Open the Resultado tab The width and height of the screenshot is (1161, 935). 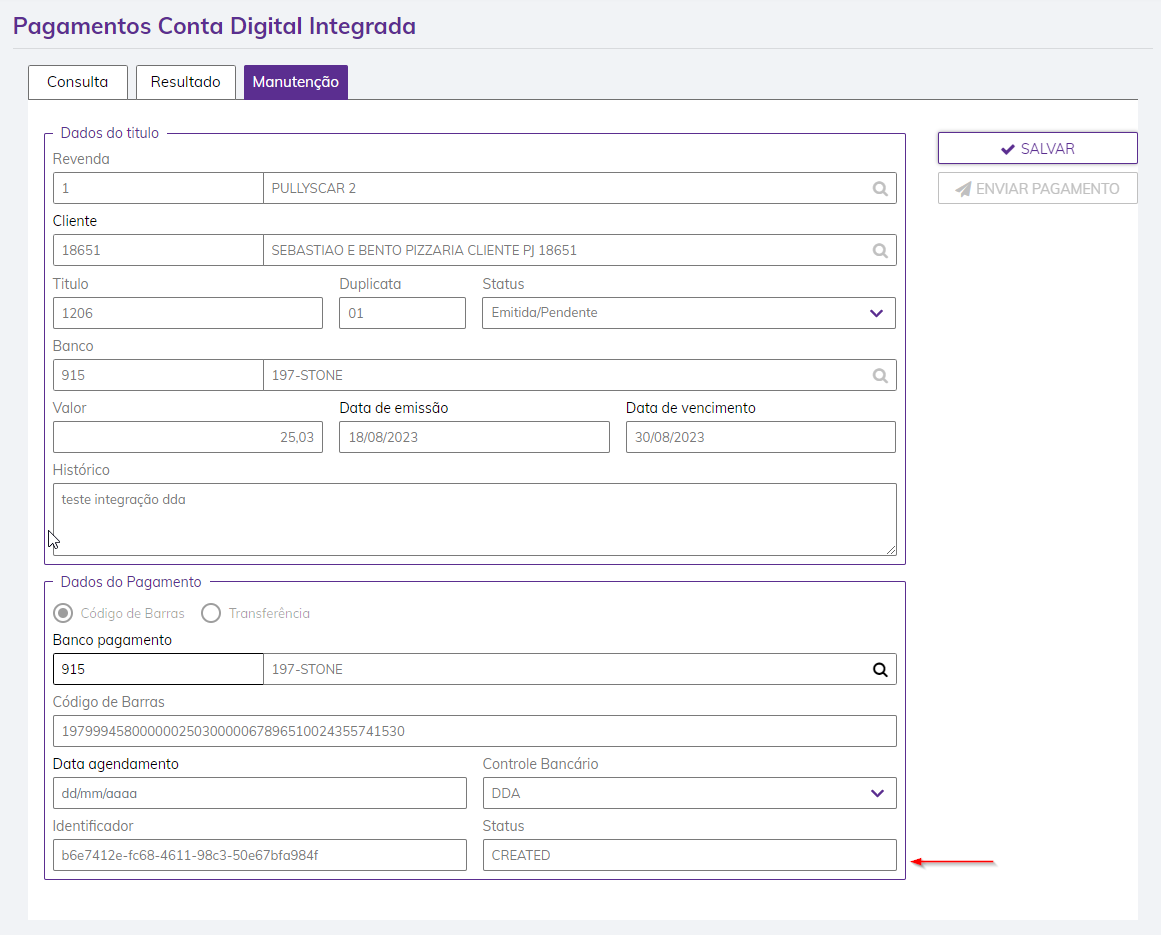185,82
